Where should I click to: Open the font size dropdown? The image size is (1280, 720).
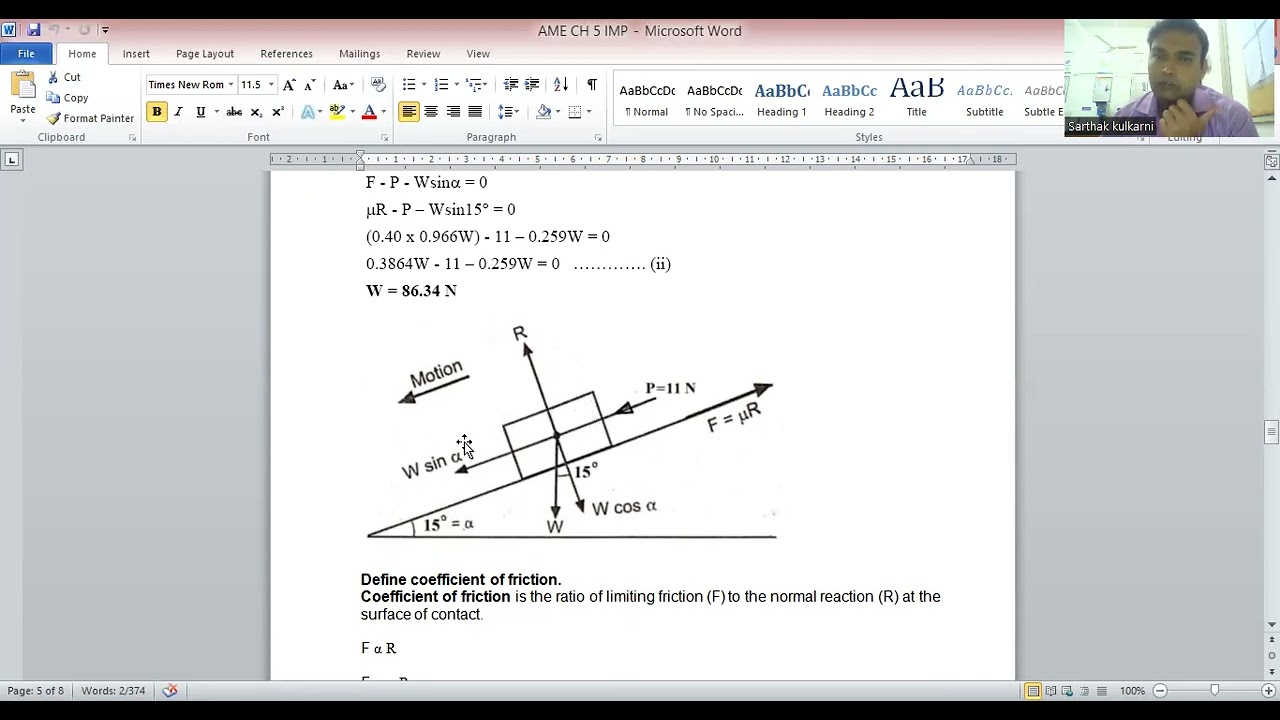pyautogui.click(x=271, y=85)
